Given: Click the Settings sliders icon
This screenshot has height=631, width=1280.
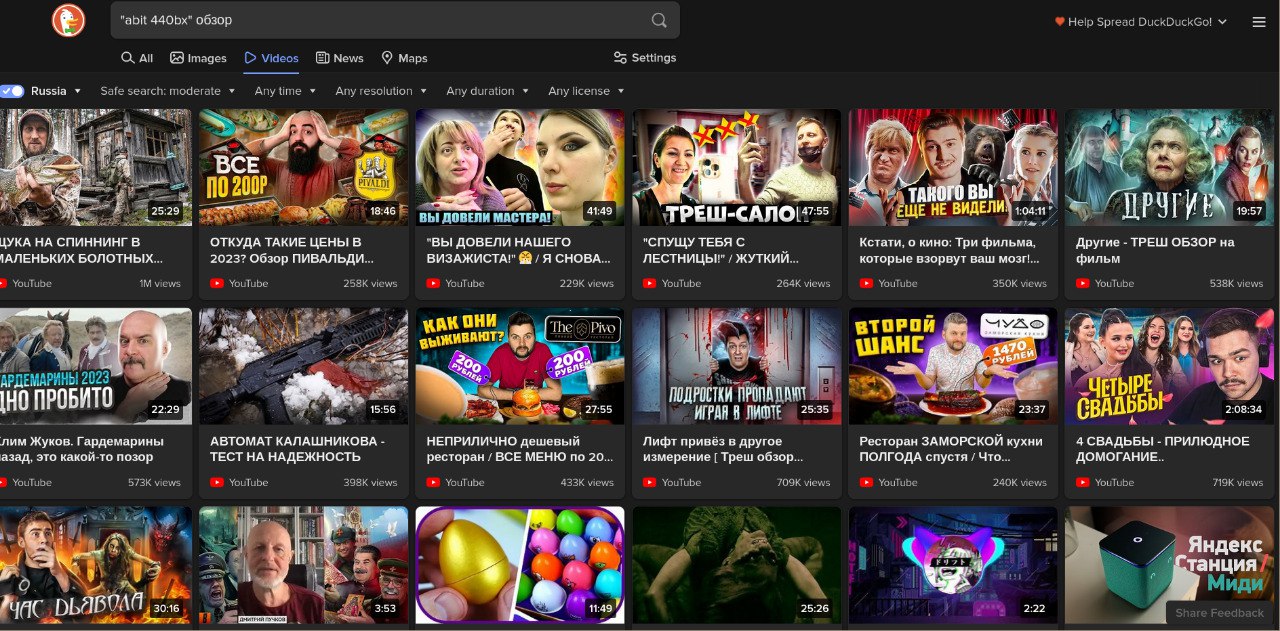Looking at the screenshot, I should pyautogui.click(x=620, y=58).
